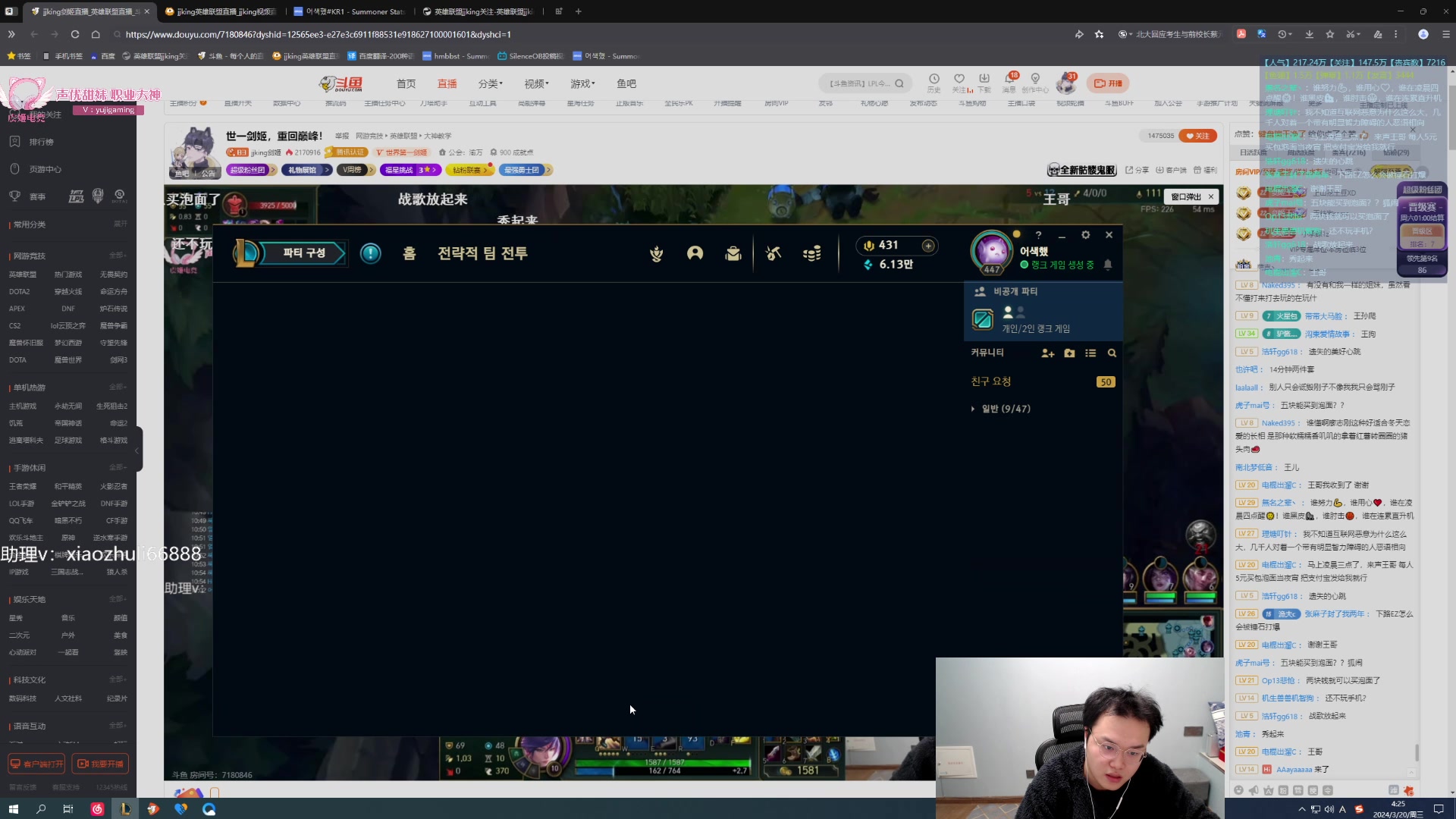Click the browser home icon
Viewport: 1456px width, 819px height.
(x=96, y=34)
